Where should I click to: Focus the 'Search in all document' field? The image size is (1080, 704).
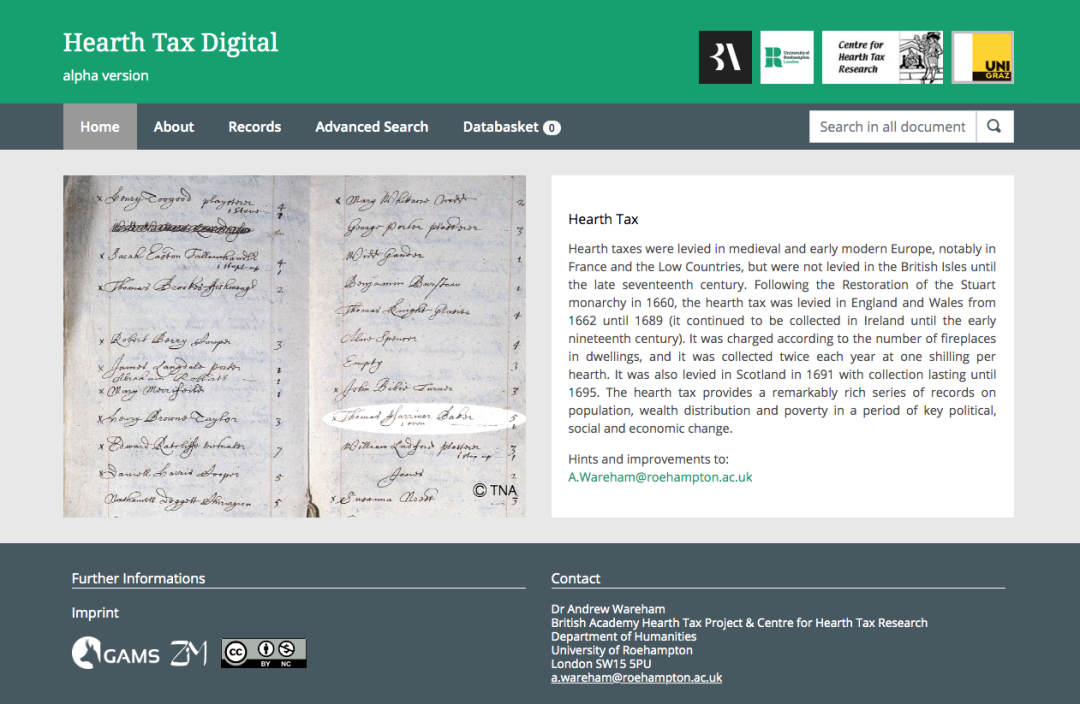(892, 127)
